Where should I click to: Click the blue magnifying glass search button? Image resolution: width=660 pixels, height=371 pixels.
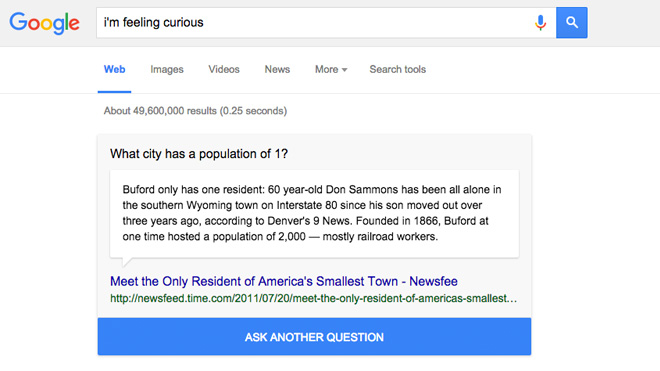click(572, 23)
